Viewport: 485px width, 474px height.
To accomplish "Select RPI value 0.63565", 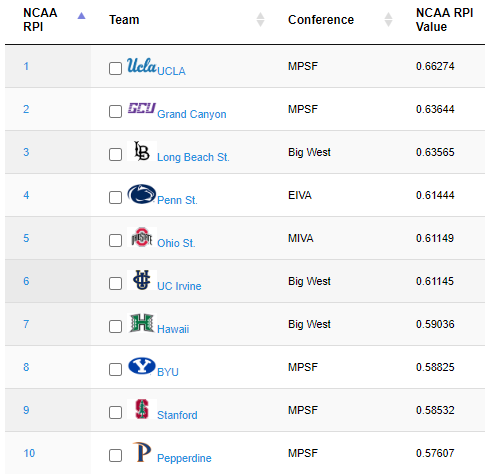I will pos(435,152).
